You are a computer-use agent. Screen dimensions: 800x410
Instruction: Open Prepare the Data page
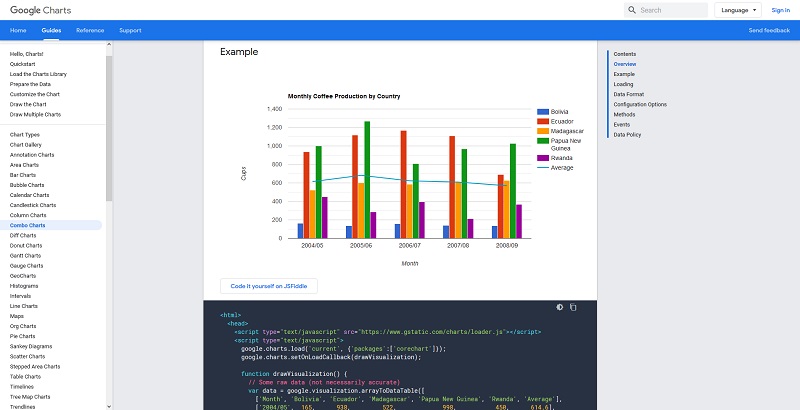(30, 84)
